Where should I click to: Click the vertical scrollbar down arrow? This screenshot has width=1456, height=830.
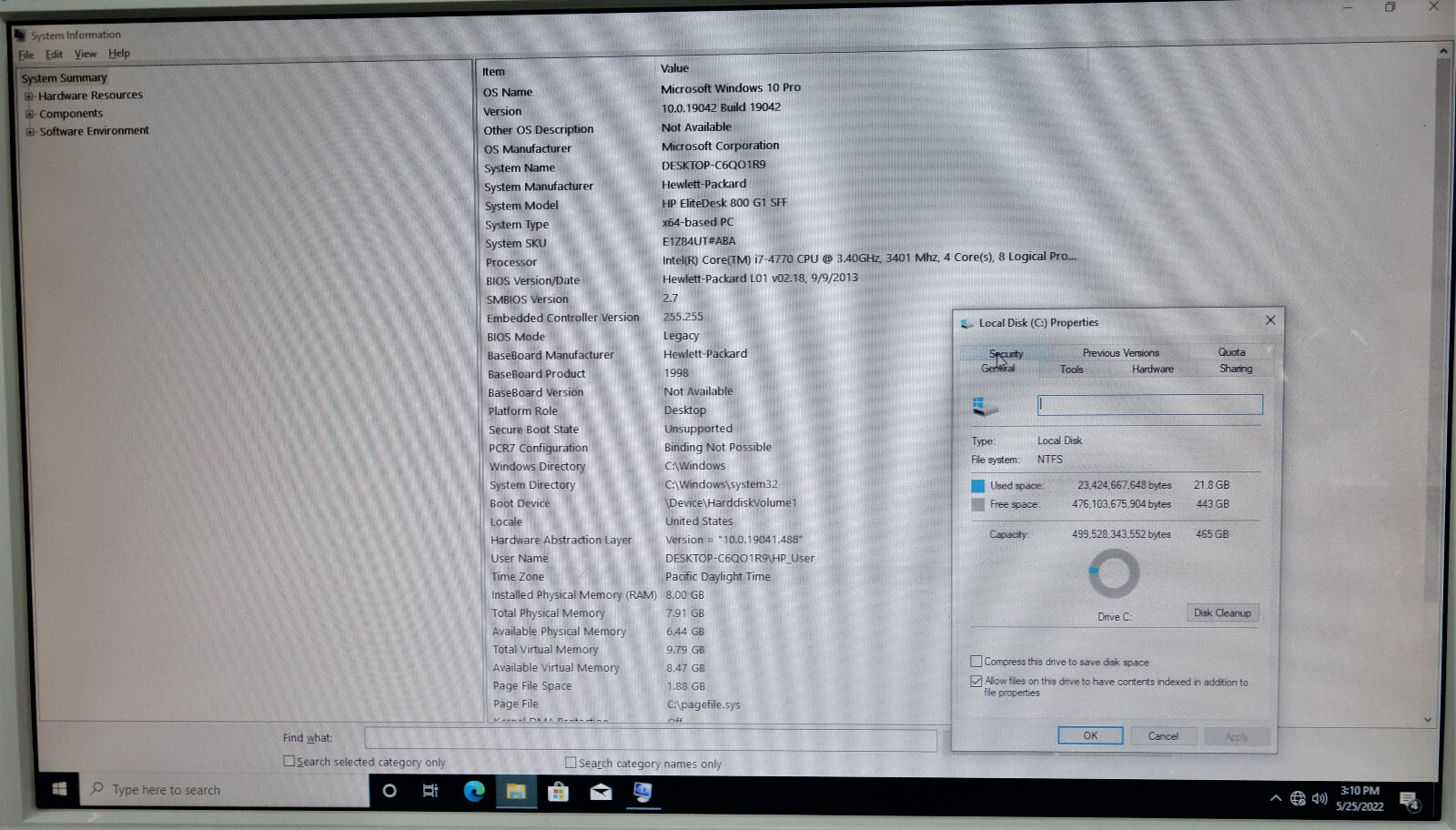click(1428, 719)
